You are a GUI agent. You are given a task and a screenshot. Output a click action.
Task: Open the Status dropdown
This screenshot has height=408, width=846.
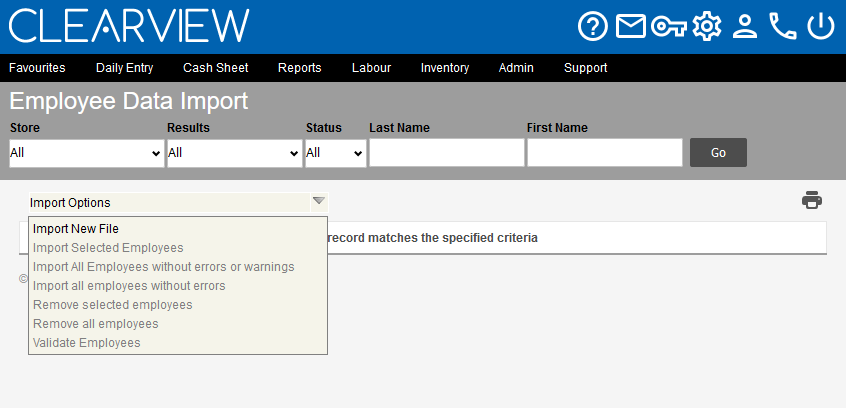(336, 153)
